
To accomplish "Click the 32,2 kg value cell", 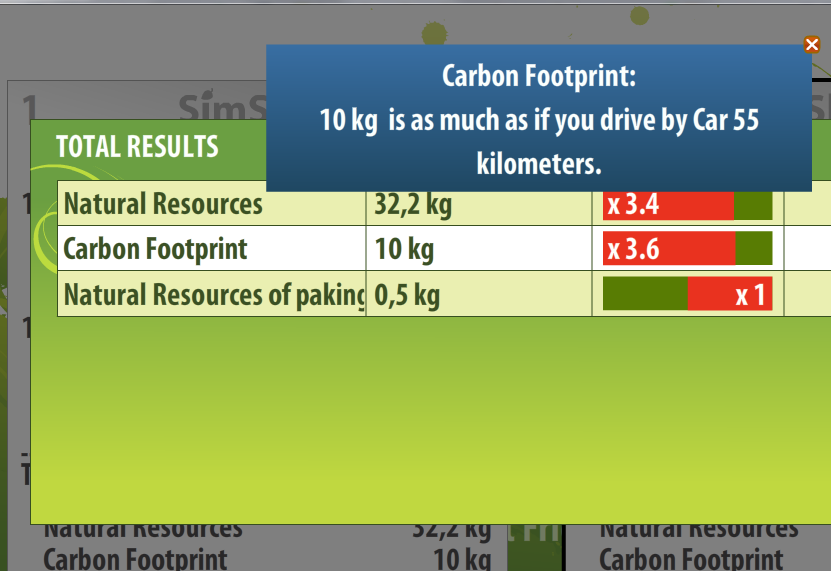I will [x=413, y=204].
